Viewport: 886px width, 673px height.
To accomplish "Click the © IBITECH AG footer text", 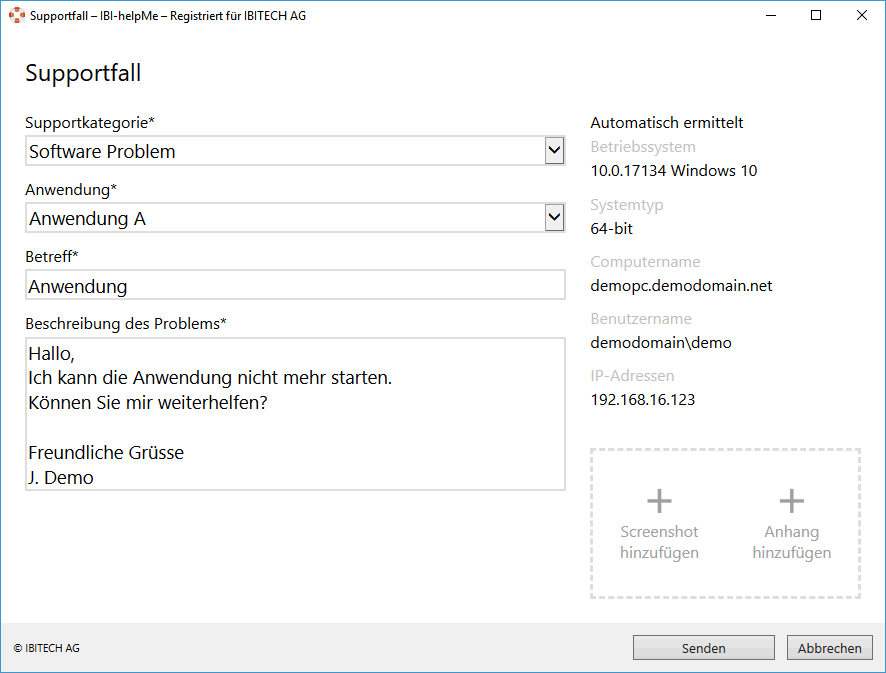I will pyautogui.click(x=46, y=648).
